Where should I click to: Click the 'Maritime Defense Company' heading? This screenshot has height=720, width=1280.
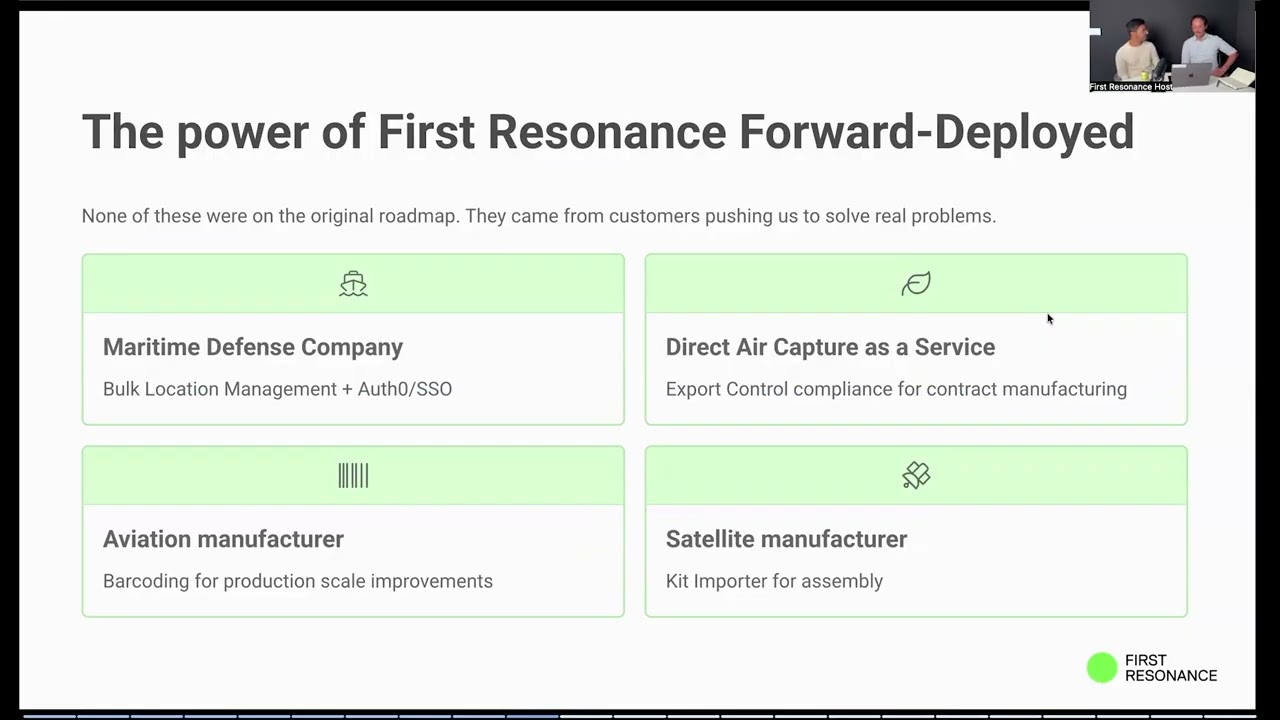click(x=253, y=347)
